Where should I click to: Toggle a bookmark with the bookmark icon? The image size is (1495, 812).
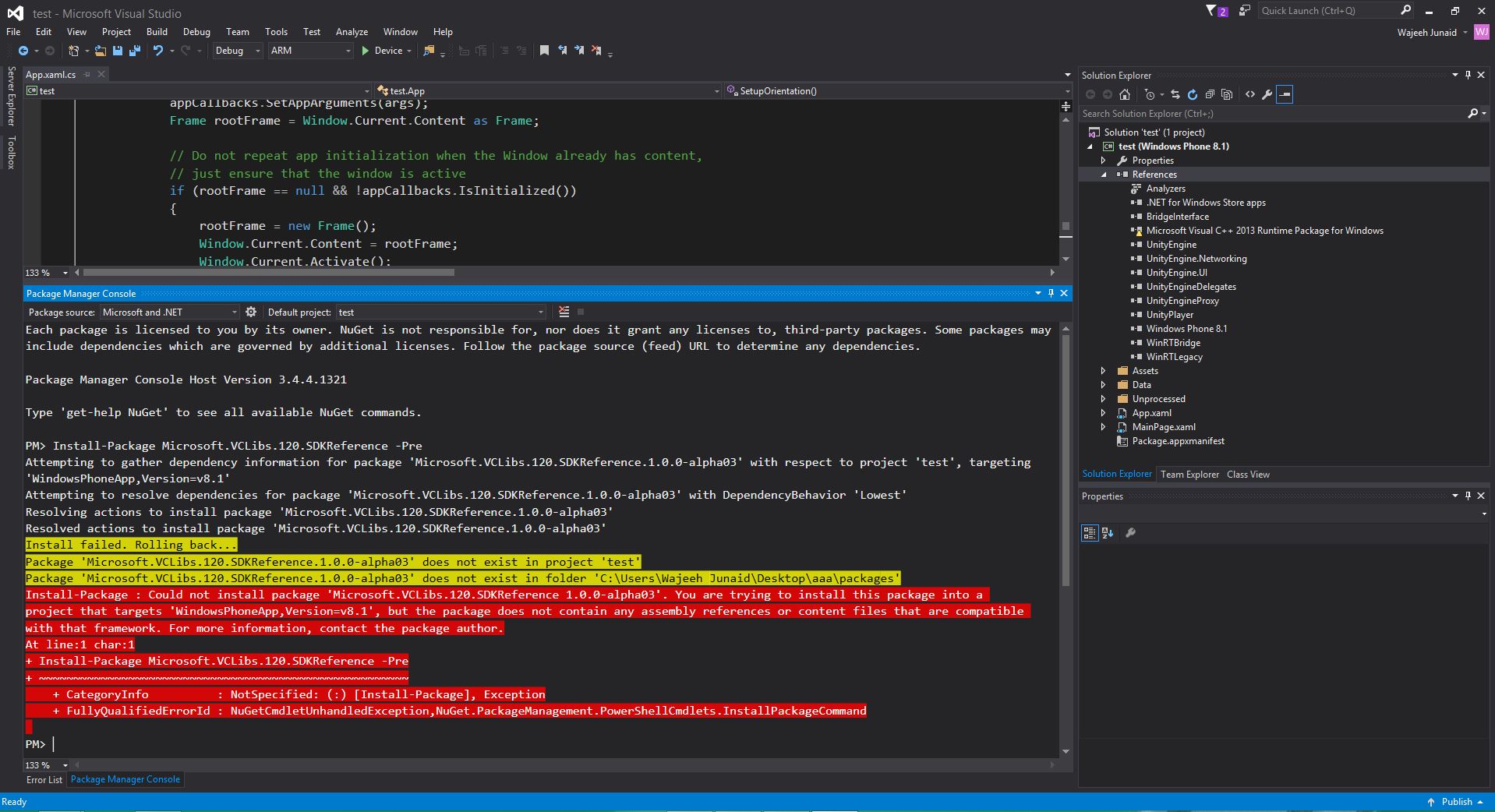point(544,51)
